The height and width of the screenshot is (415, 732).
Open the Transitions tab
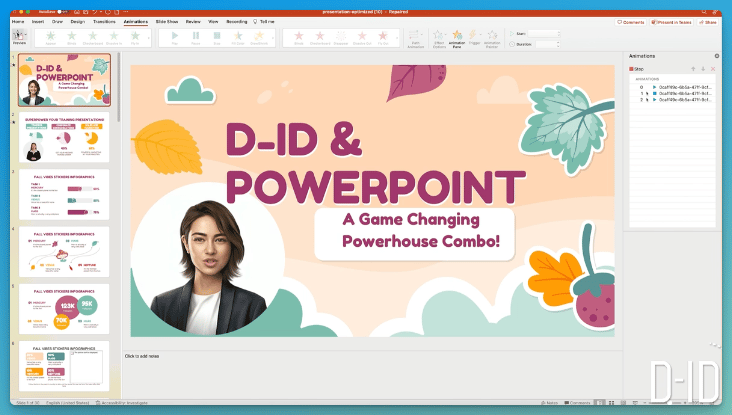point(105,21)
